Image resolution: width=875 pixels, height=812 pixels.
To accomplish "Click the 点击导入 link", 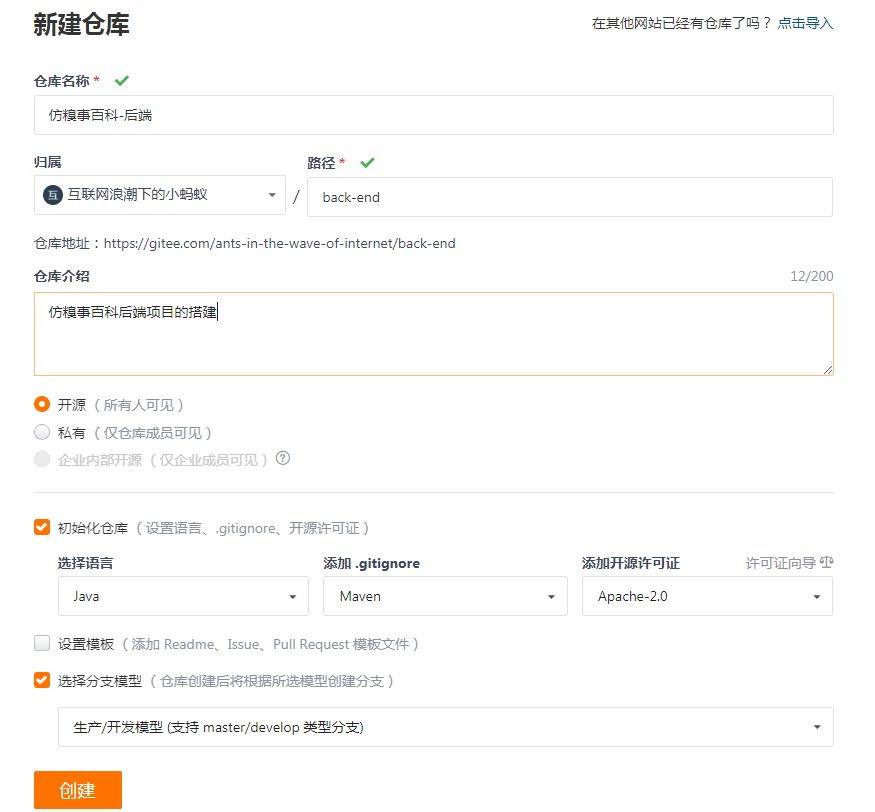I will click(x=805, y=23).
